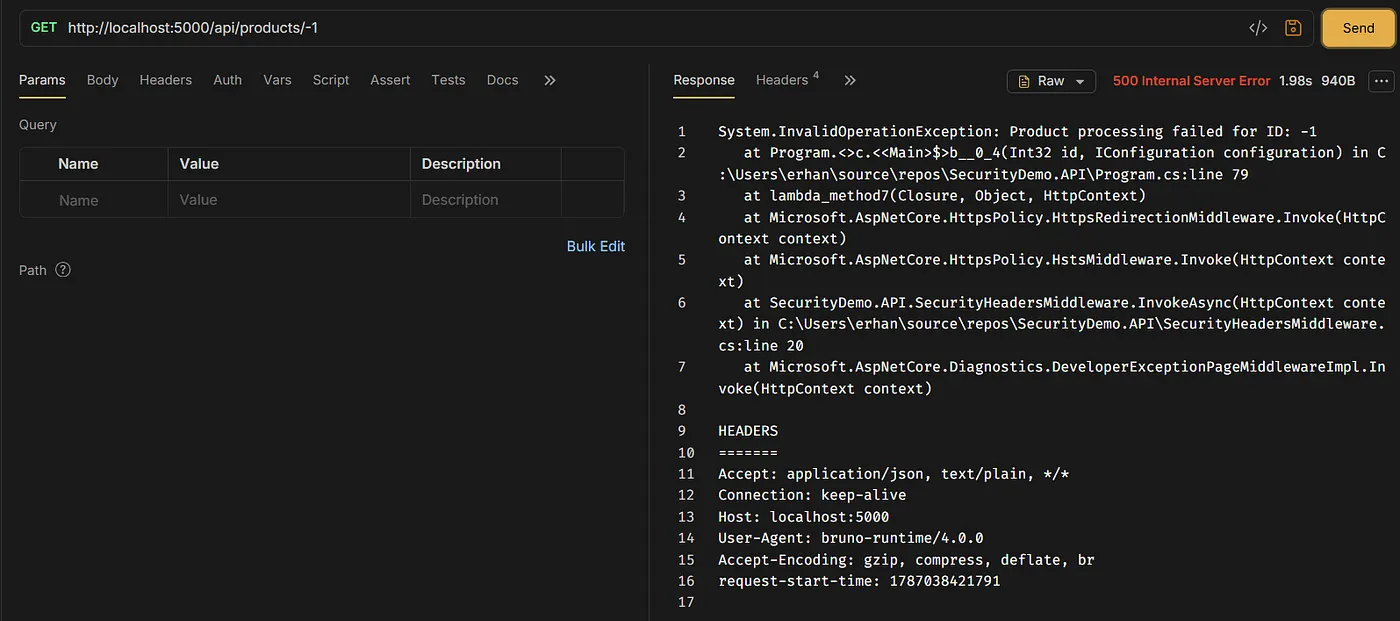Click the HstsMiddleware.Invoke stack line
Image resolution: width=1400 pixels, height=621 pixels.
tap(1052, 270)
